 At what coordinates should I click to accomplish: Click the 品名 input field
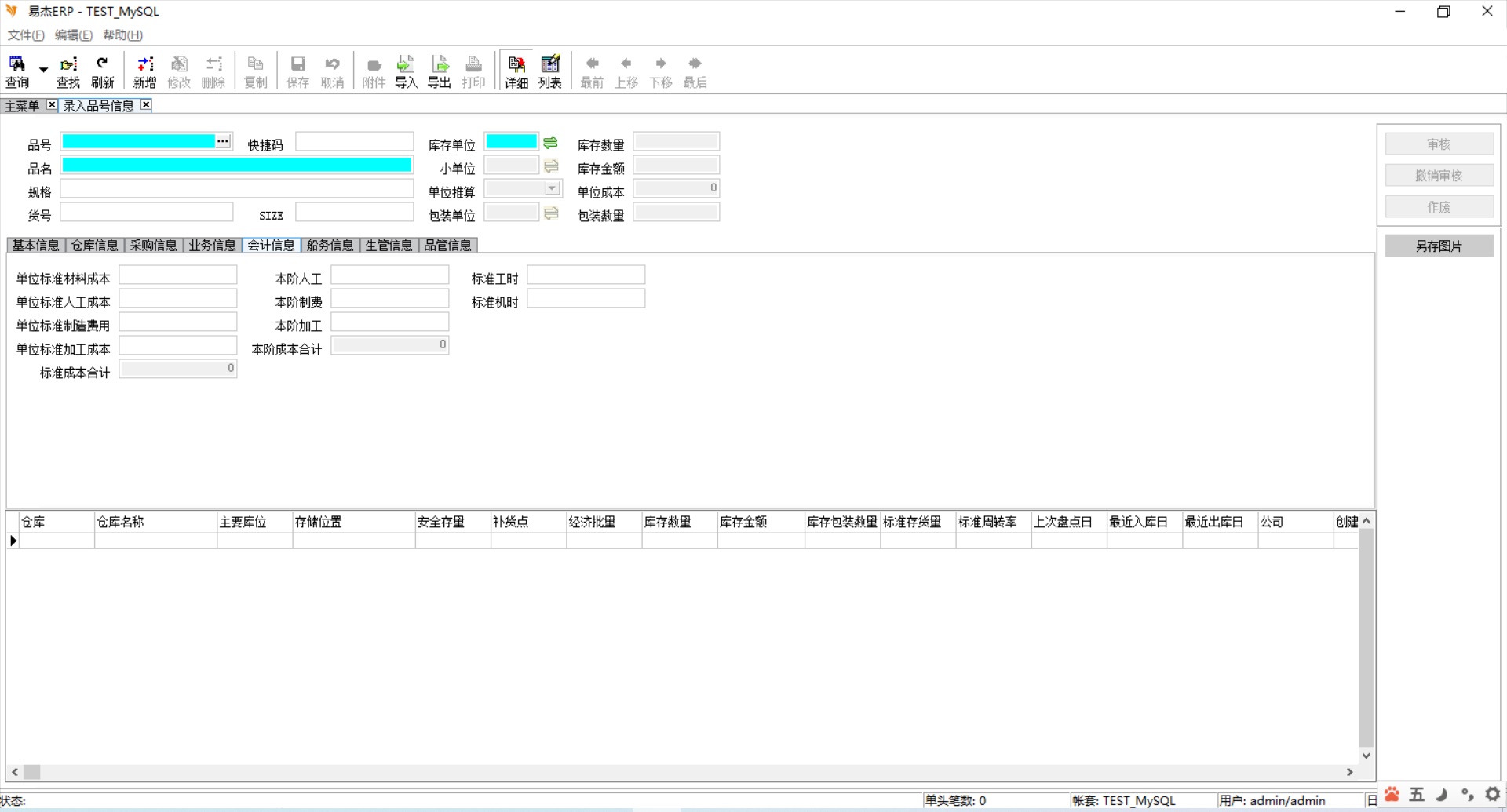click(x=236, y=165)
